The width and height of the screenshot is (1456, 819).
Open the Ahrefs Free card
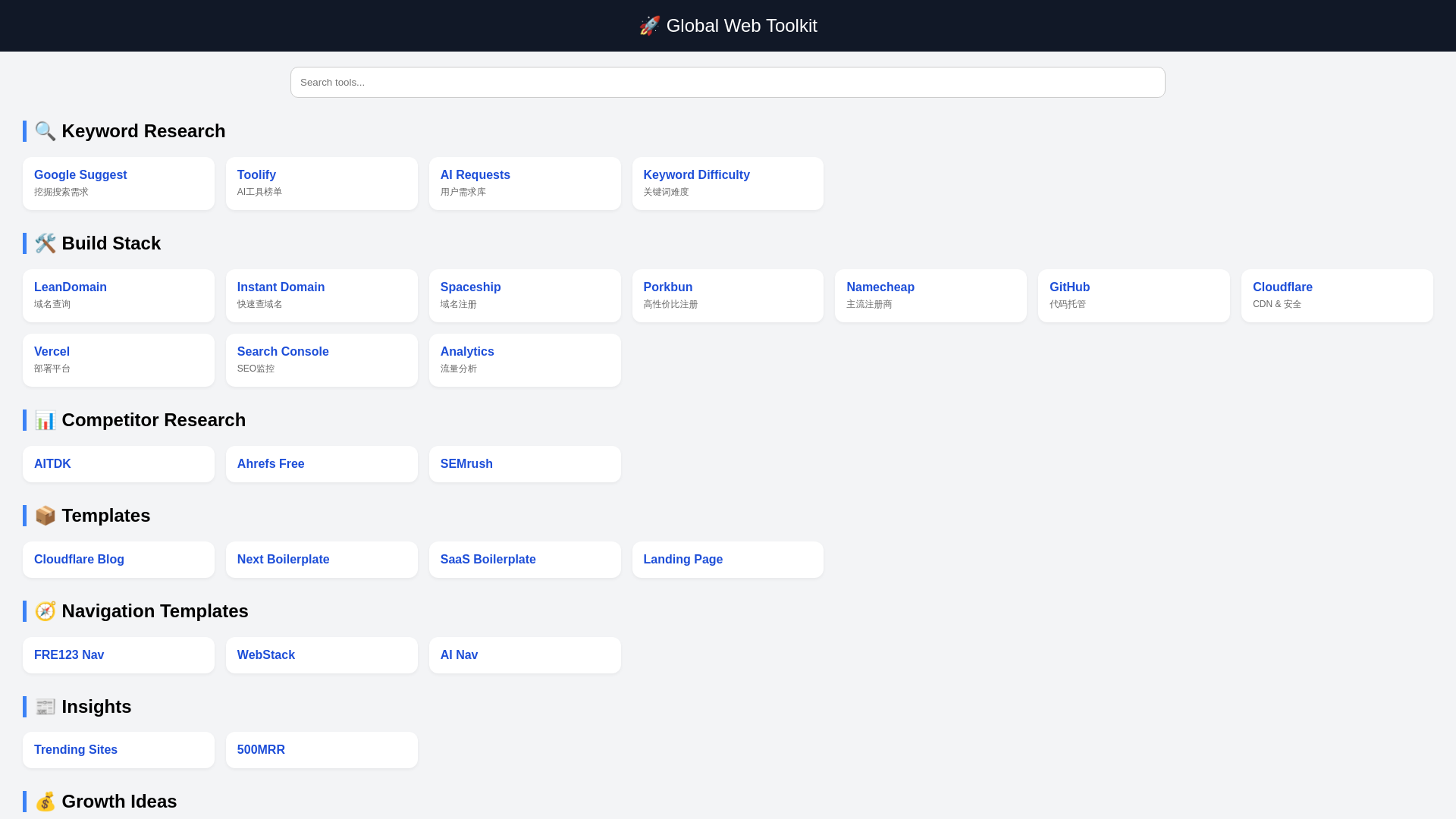(322, 464)
